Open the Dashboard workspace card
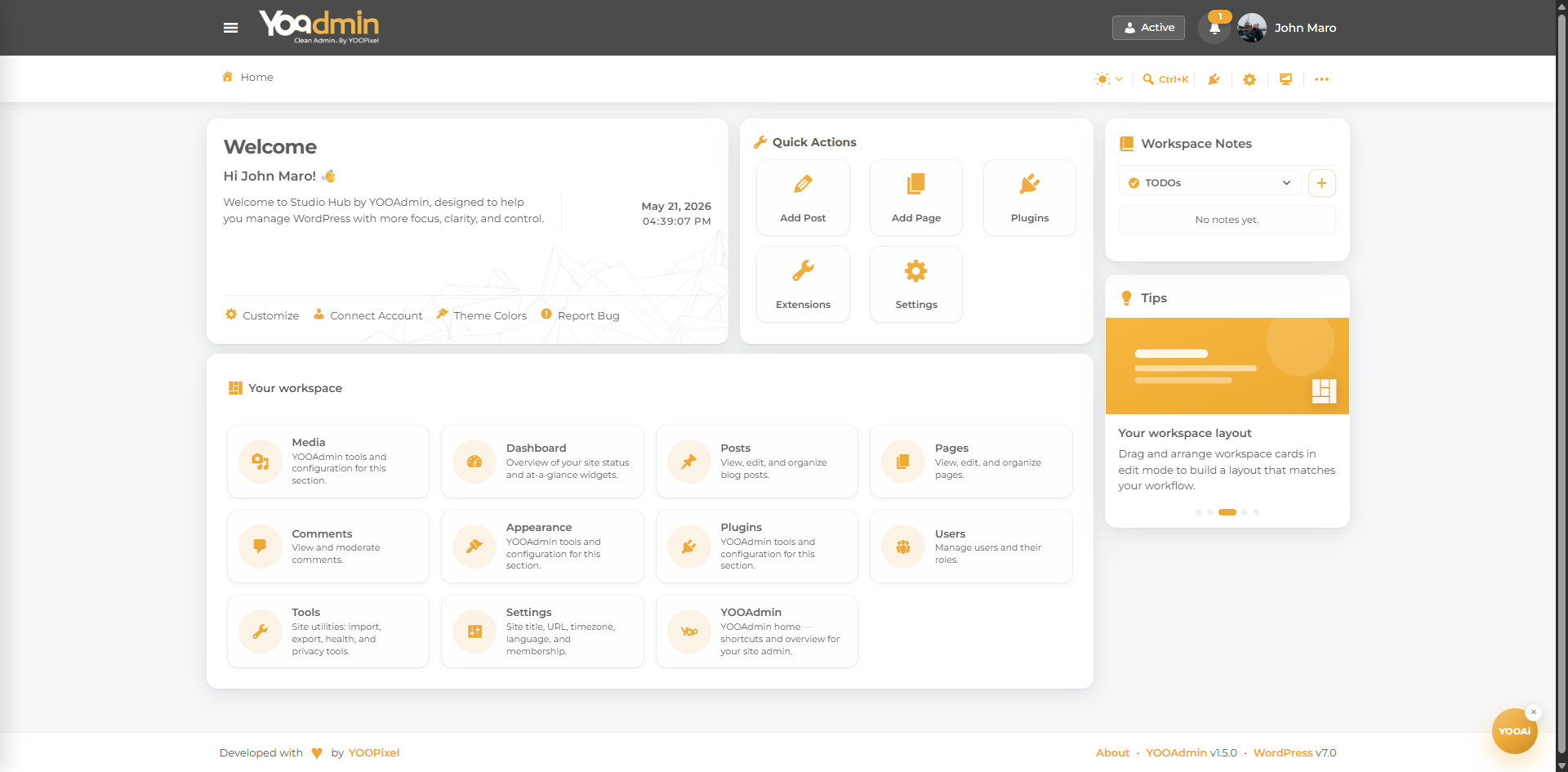 [x=542, y=462]
